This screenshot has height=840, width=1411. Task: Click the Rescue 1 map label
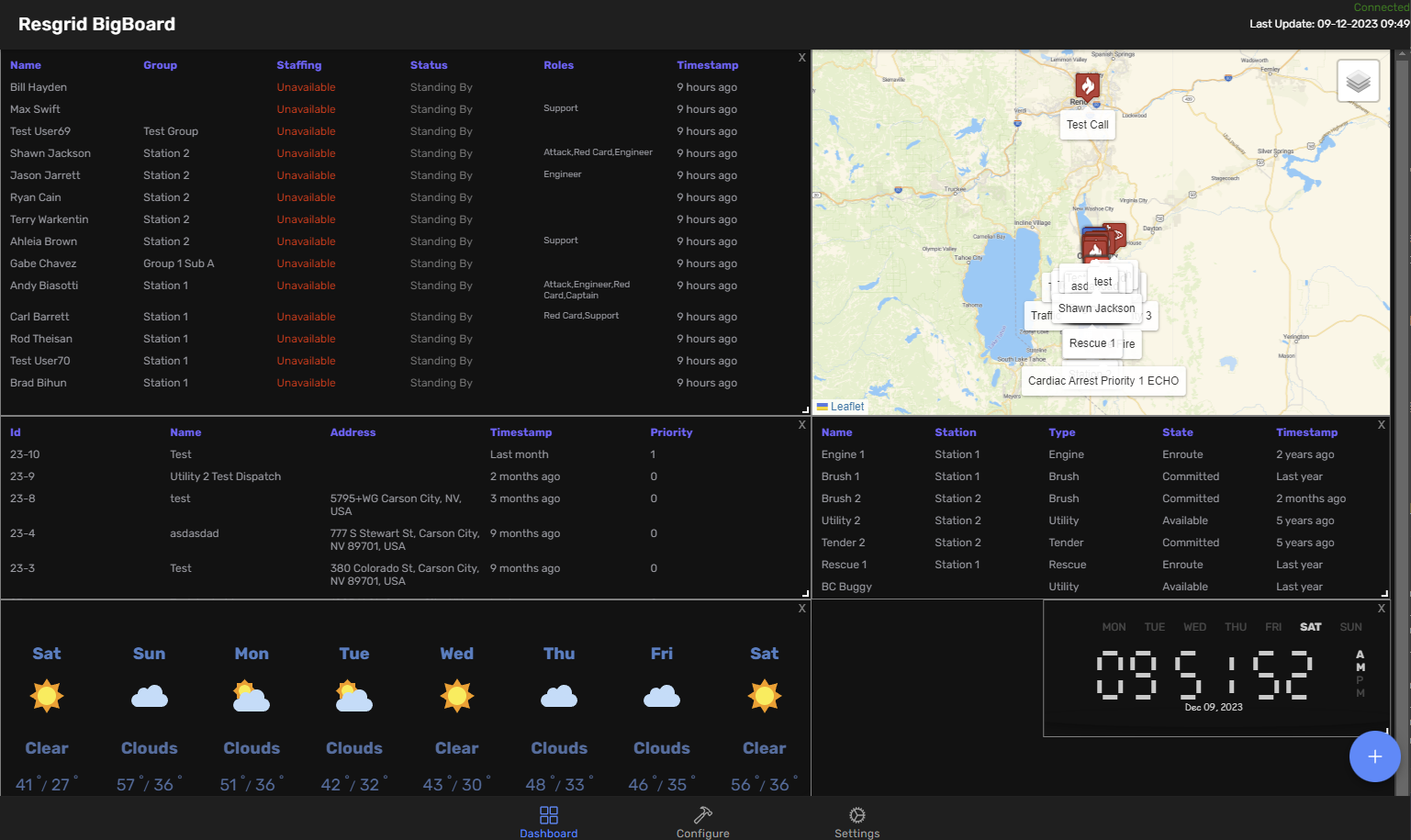point(1092,343)
